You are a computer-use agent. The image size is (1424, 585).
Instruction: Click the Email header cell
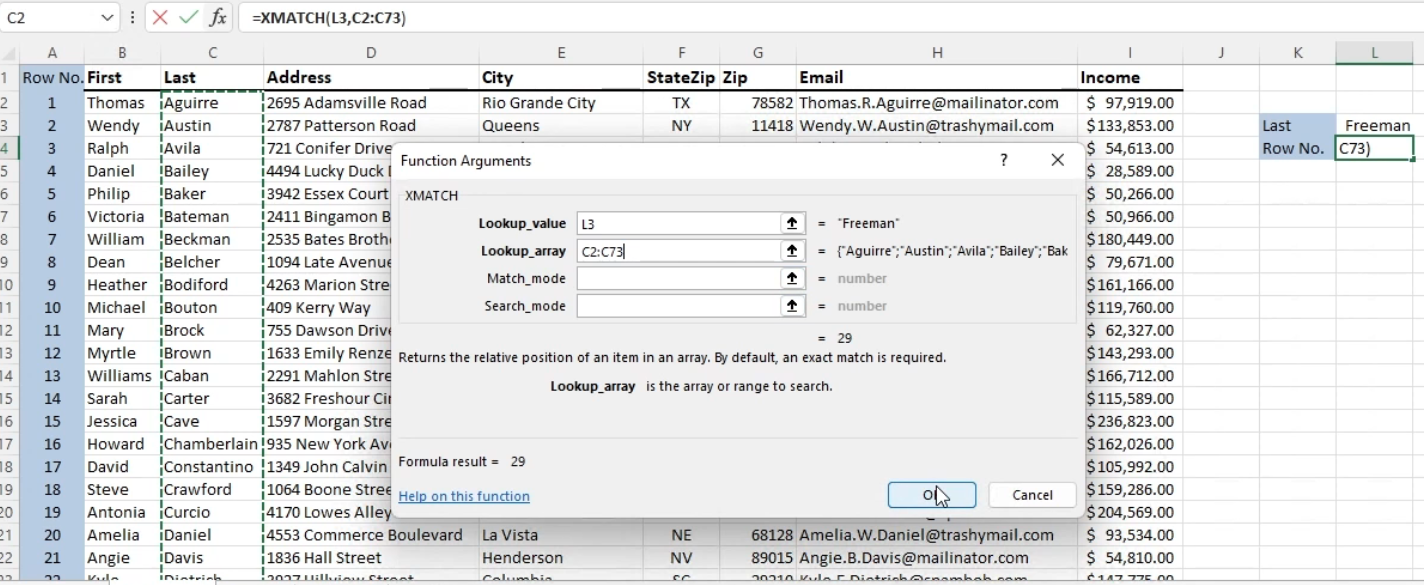pyautogui.click(x=937, y=78)
